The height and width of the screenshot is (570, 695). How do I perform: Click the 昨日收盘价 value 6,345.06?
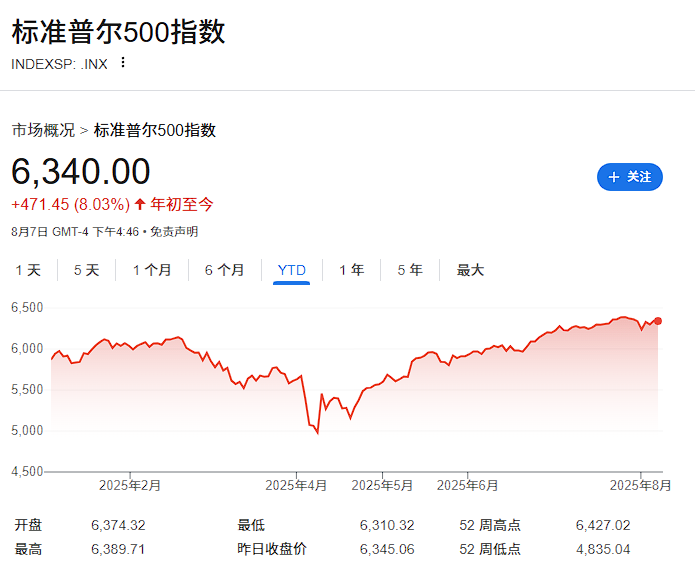387,549
